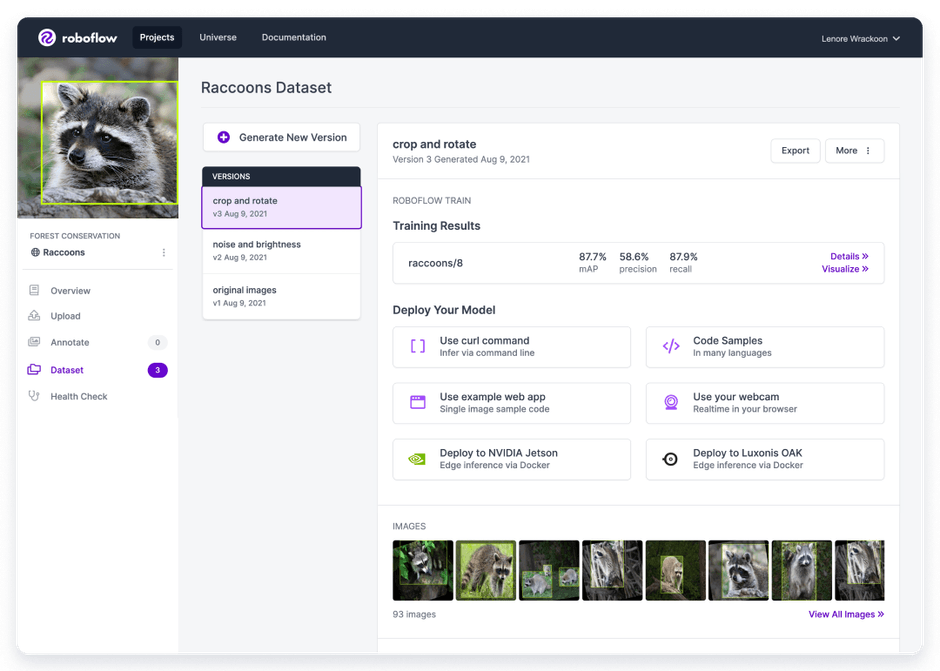940x671 pixels.
Task: Expand the More options menu
Action: [x=854, y=151]
